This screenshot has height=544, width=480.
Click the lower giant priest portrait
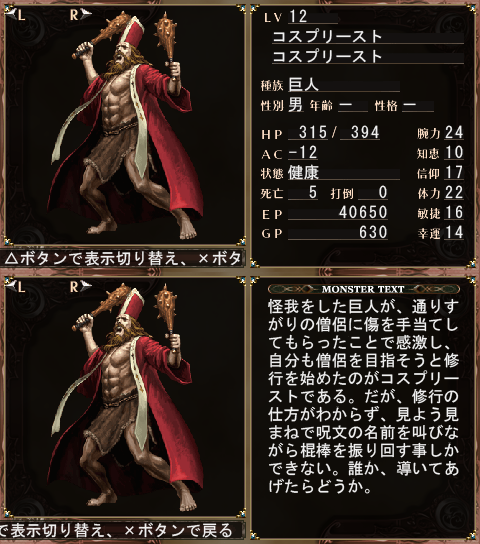click(x=125, y=398)
